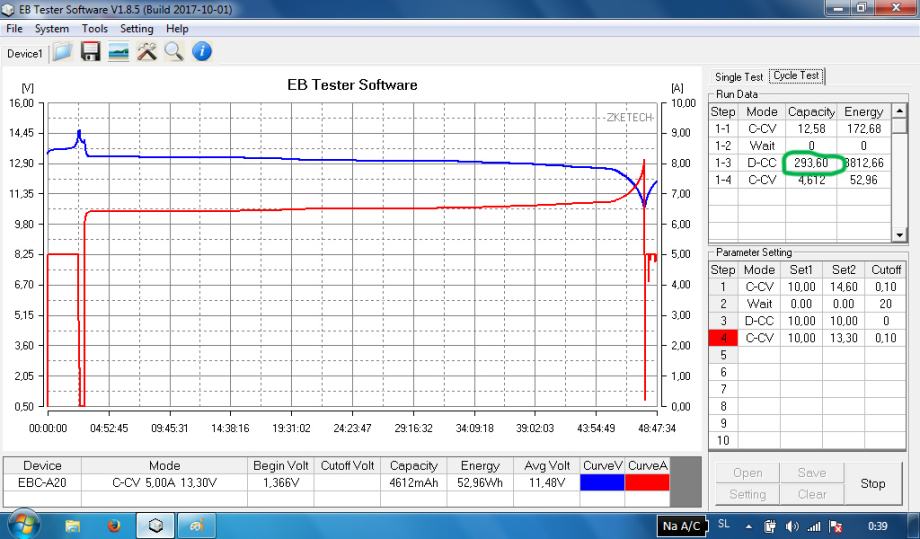This screenshot has height=539, width=920.
Task: Click the magnifier zoom icon
Action: (173, 52)
